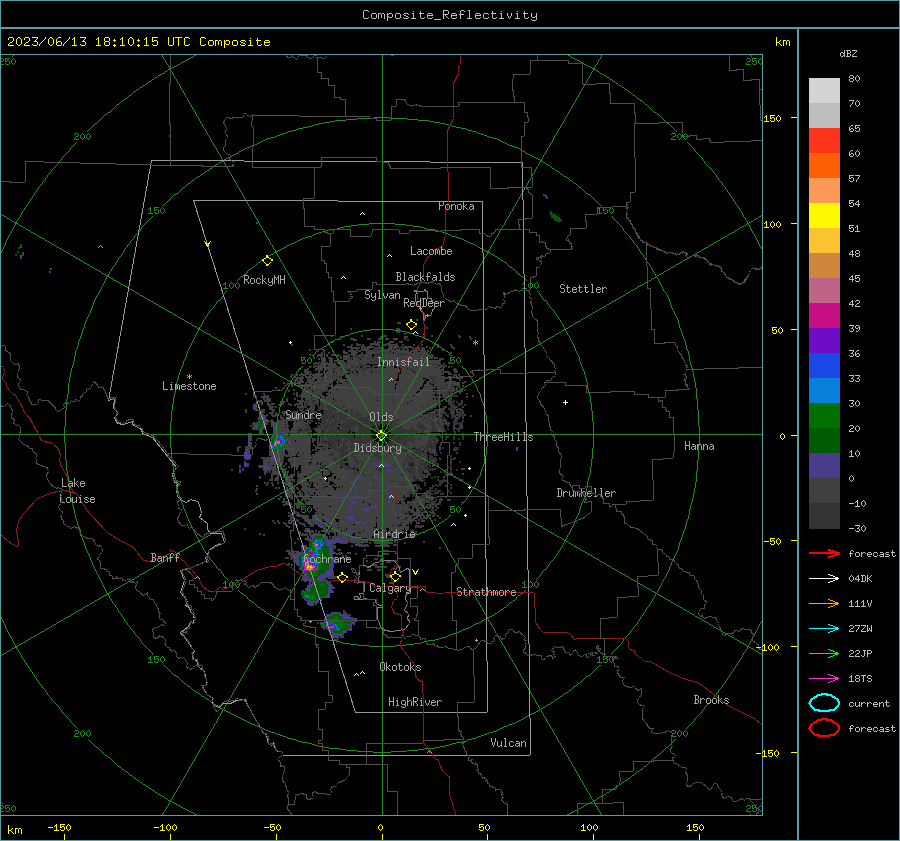Click the cyan current oval icon
900x841 pixels.
tap(824, 703)
